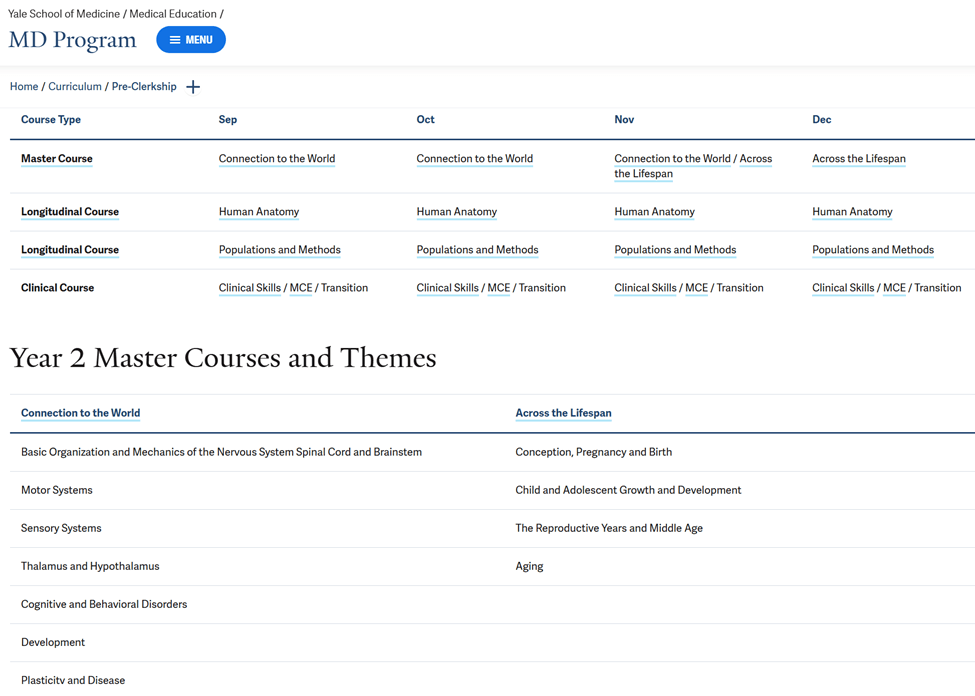The width and height of the screenshot is (975, 696).
Task: Open Clinical Skills link under Oct
Action: click(x=448, y=287)
